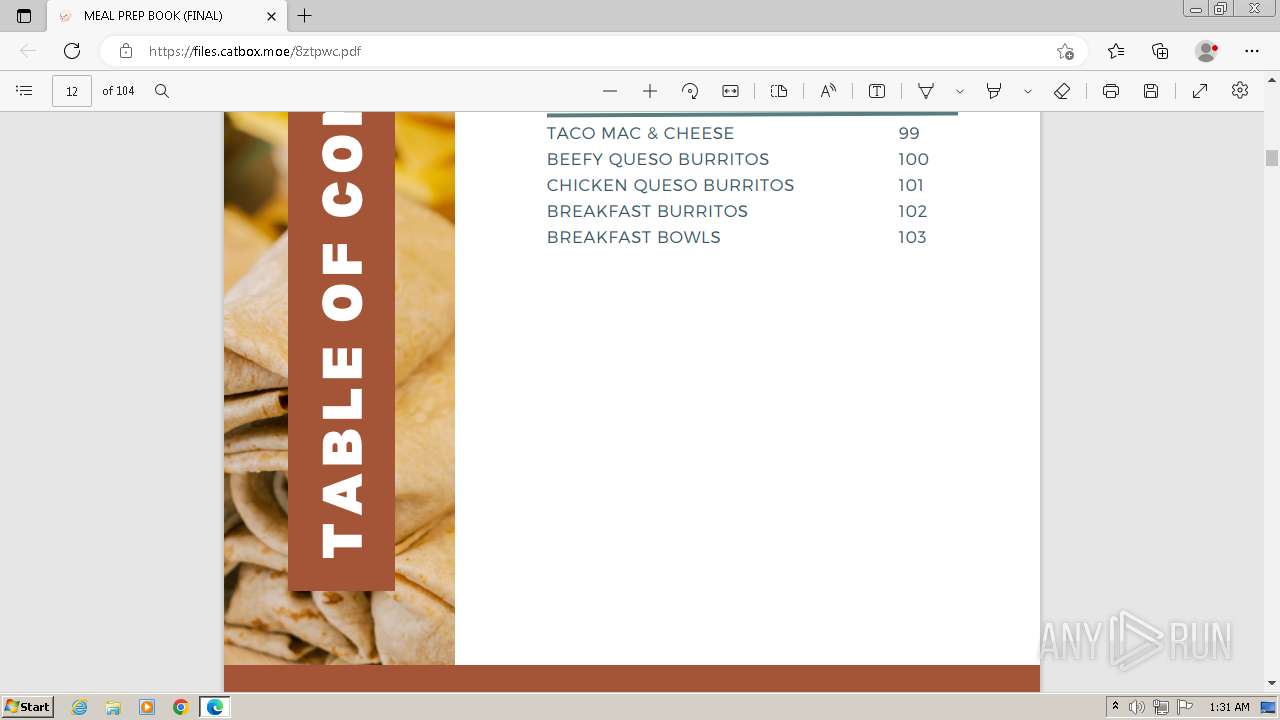This screenshot has width=1280, height=720.
Task: Open File Explorer from taskbar
Action: [x=113, y=707]
